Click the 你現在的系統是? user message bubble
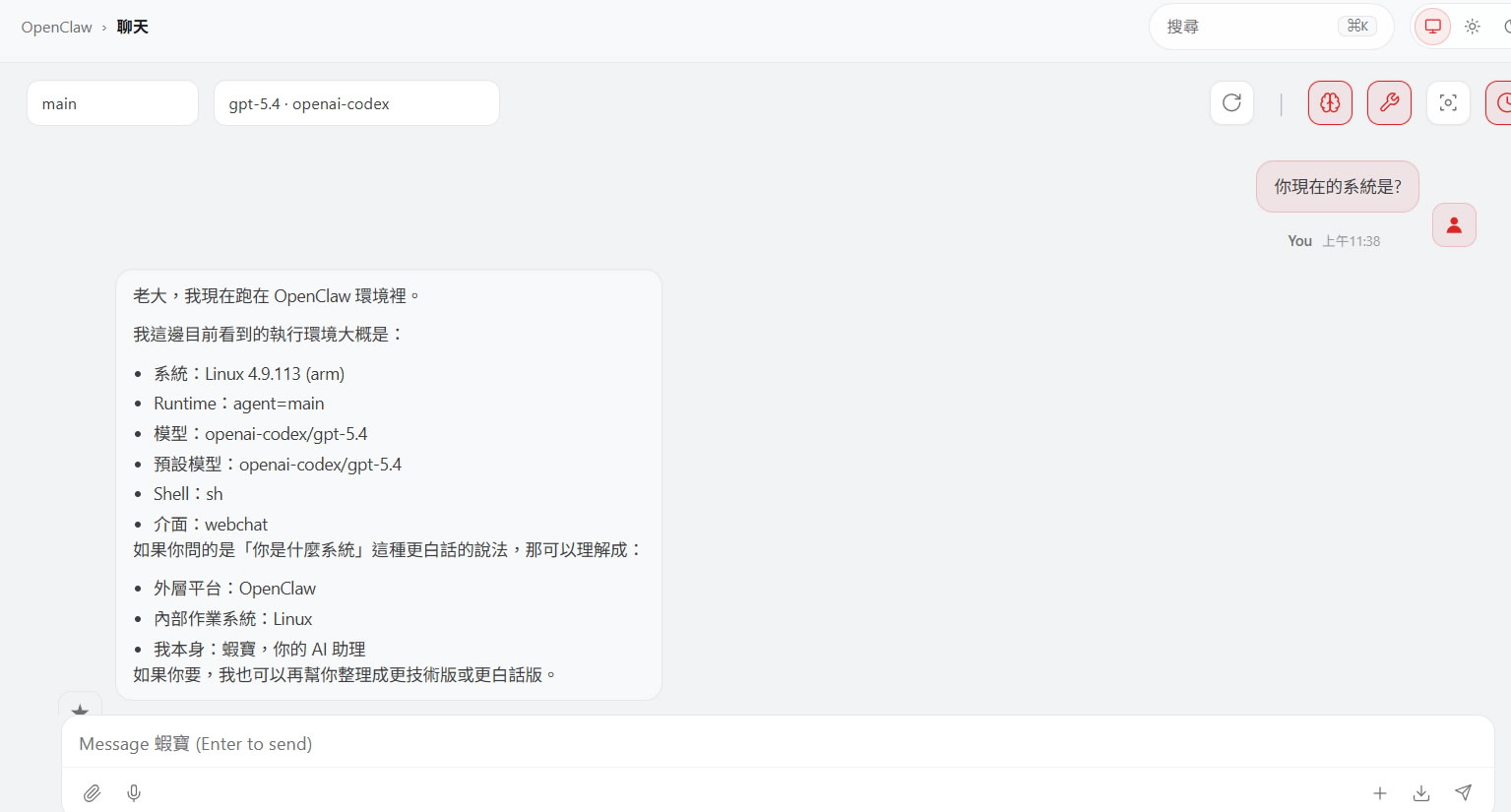 tap(1337, 186)
